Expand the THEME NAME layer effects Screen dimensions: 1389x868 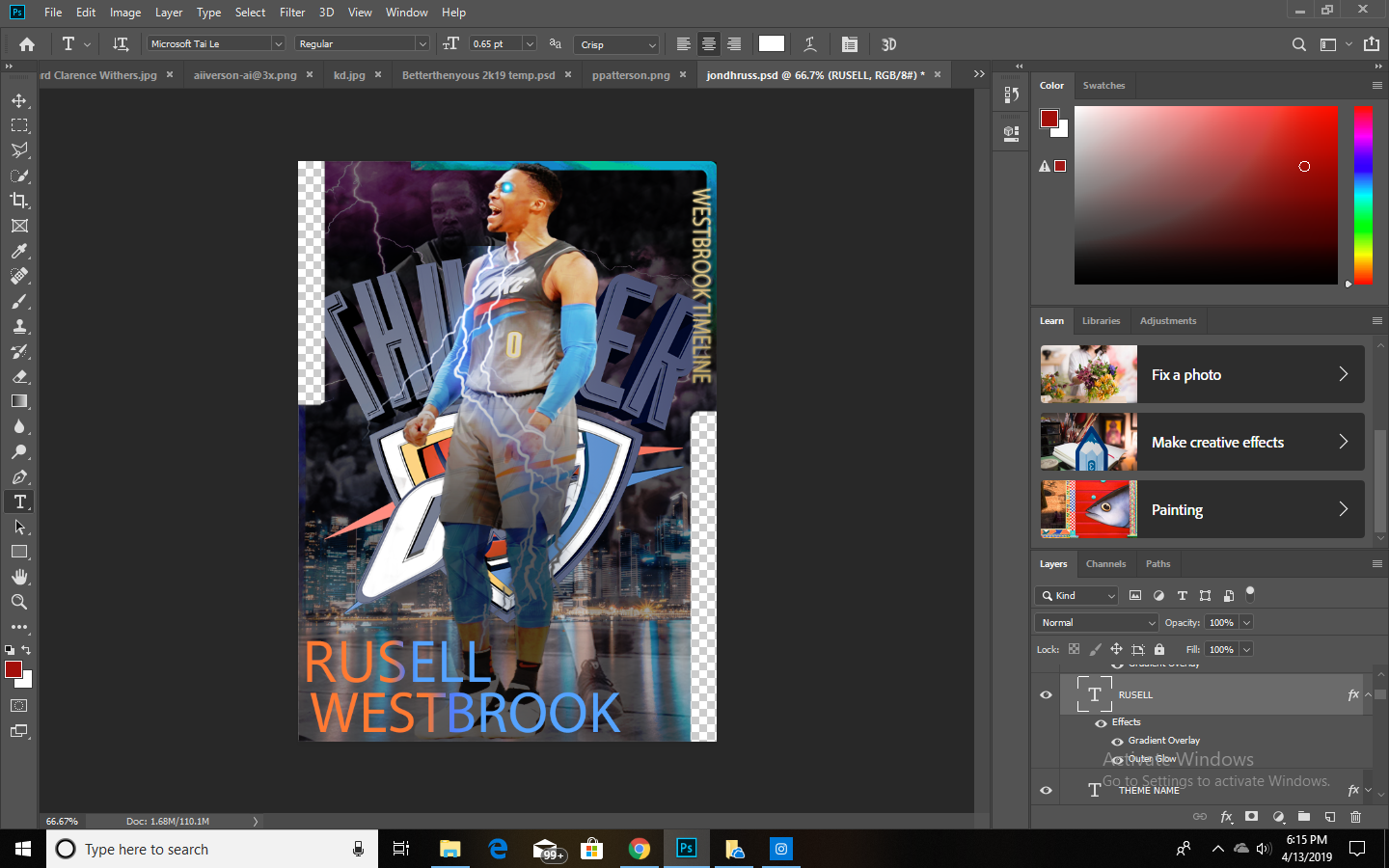1368,790
